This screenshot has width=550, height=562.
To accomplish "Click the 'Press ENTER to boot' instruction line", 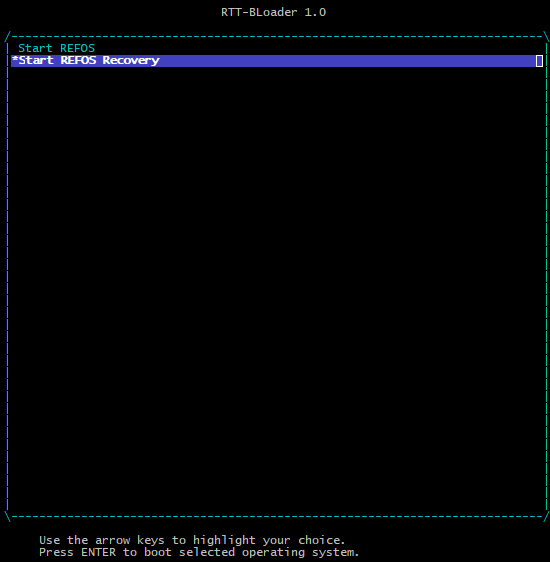I will 199,552.
